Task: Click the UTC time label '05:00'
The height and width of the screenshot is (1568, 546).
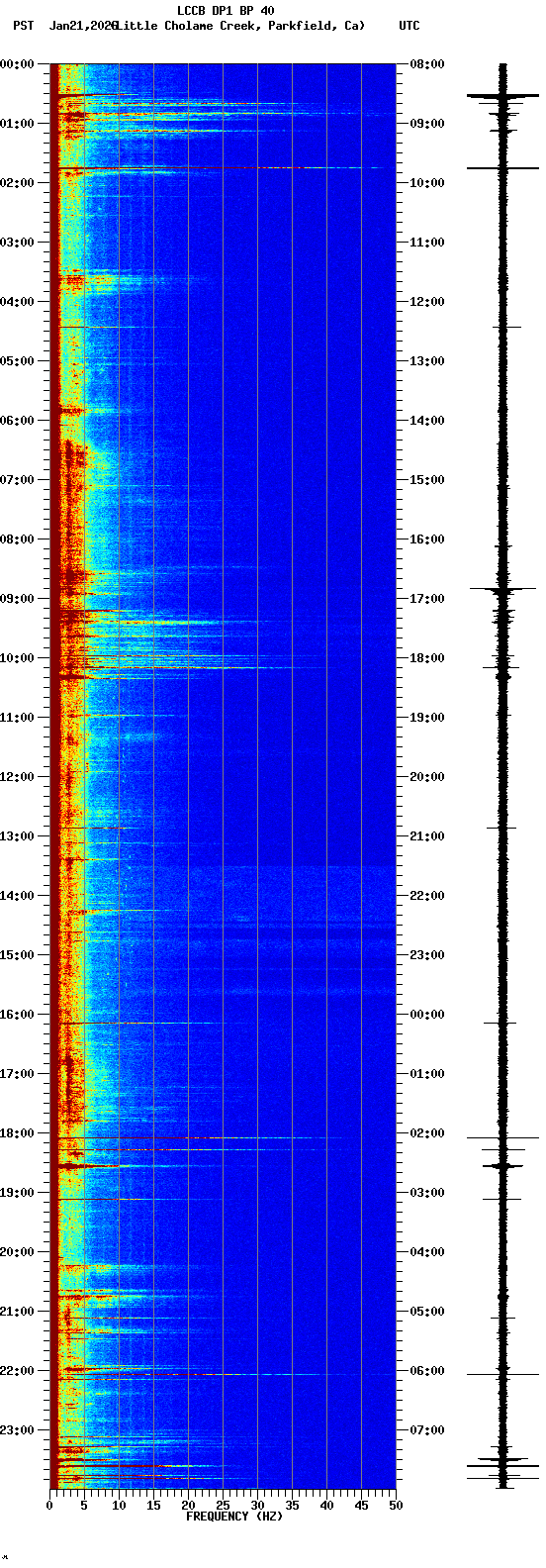Action: click(x=426, y=1312)
